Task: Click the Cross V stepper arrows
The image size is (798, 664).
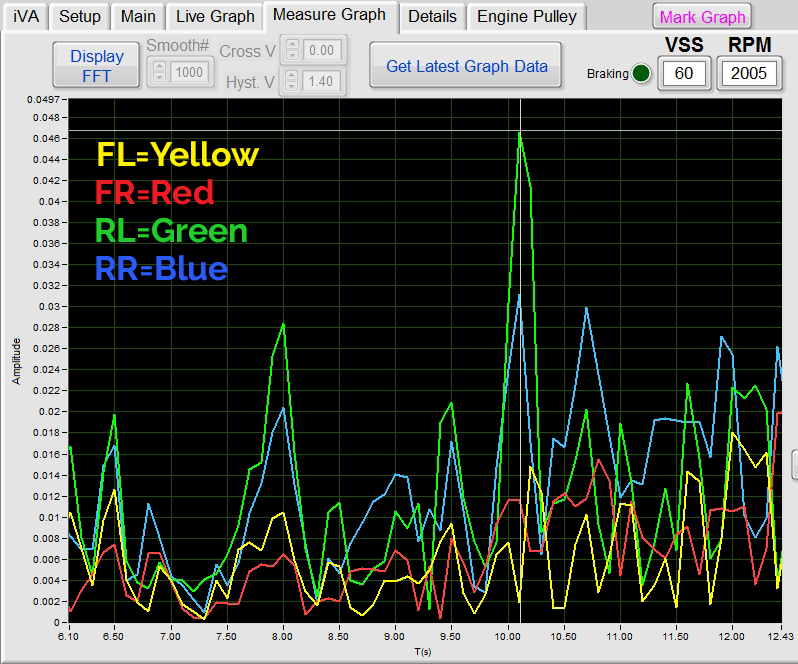Action: [292, 49]
